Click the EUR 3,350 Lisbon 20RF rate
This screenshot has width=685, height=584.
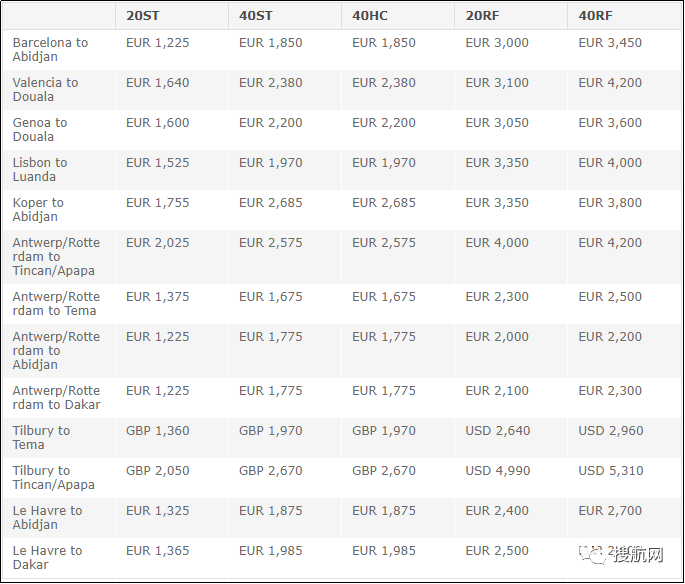pyautogui.click(x=497, y=163)
